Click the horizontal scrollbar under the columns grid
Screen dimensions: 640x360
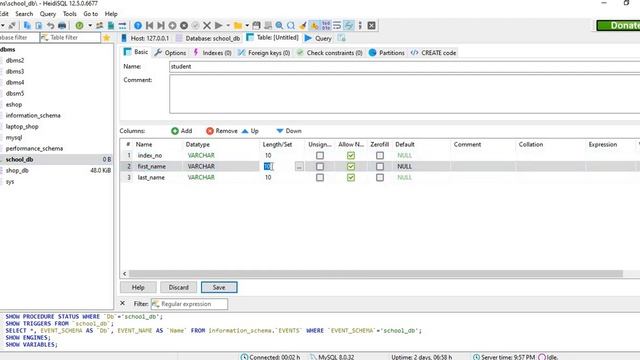coord(376,273)
